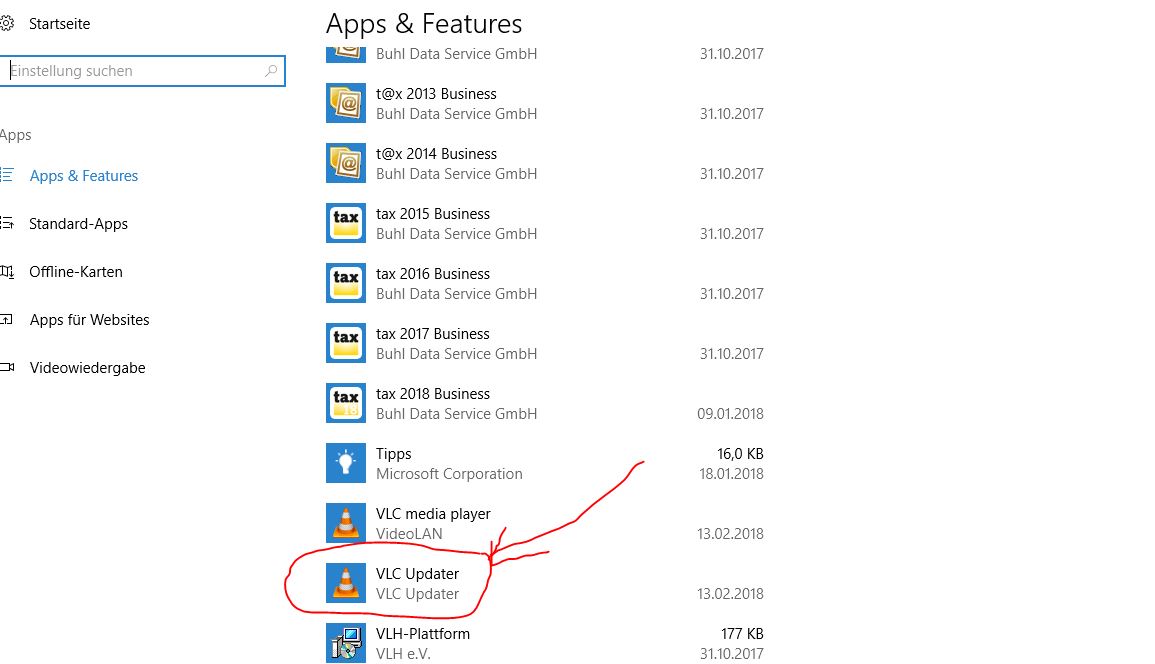The width and height of the screenshot is (1155, 664).
Task: Open Apps & Features section
Action: click(83, 175)
